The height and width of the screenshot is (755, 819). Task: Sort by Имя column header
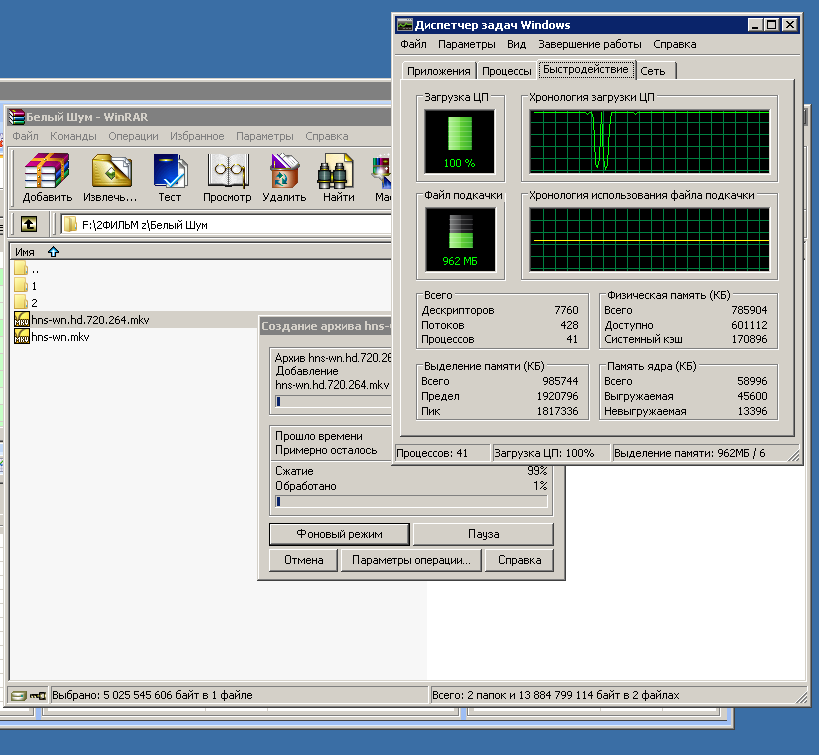(25, 252)
